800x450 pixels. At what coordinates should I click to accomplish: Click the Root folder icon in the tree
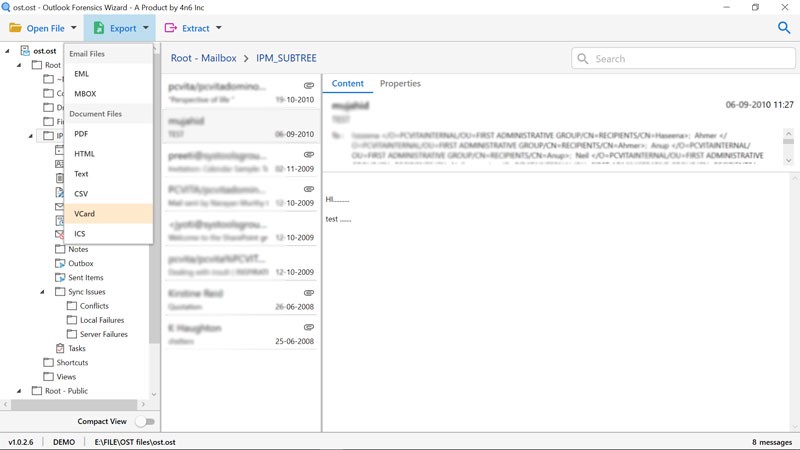click(37, 65)
